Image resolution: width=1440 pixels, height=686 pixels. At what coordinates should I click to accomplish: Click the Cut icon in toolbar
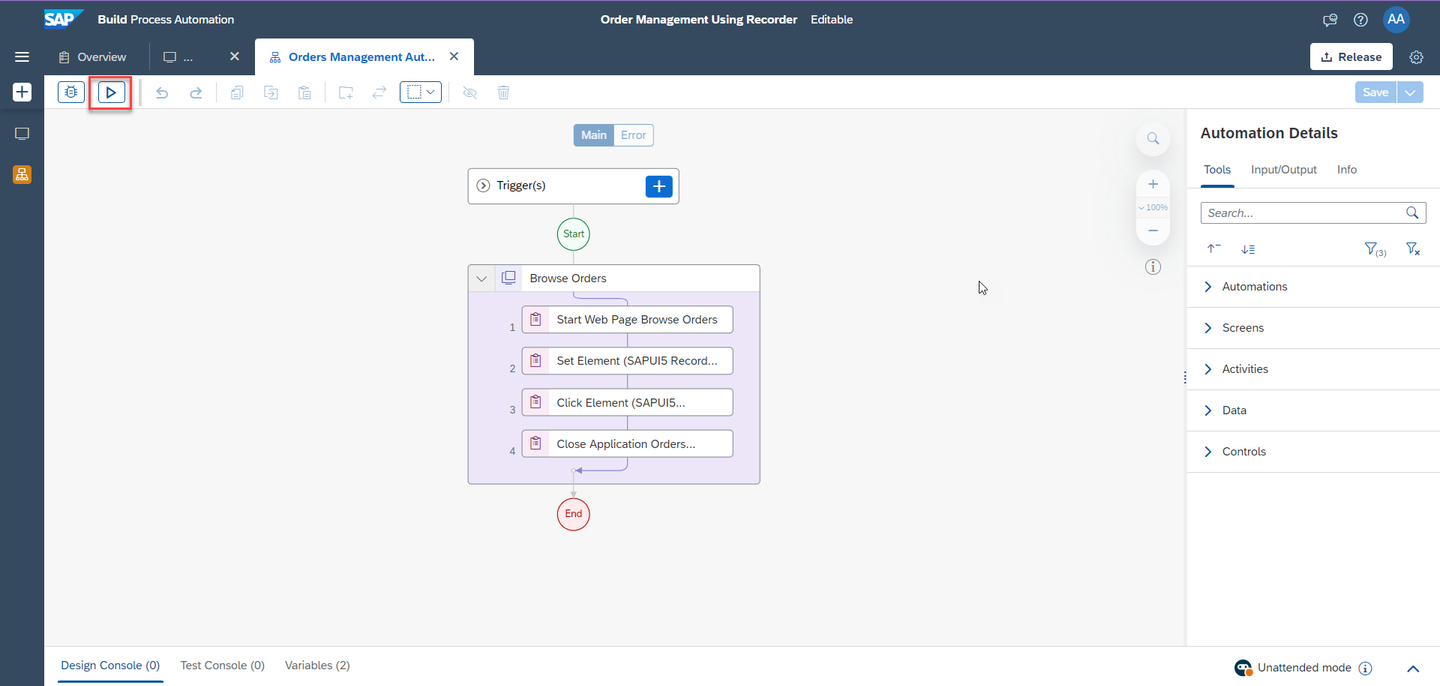(x=271, y=93)
